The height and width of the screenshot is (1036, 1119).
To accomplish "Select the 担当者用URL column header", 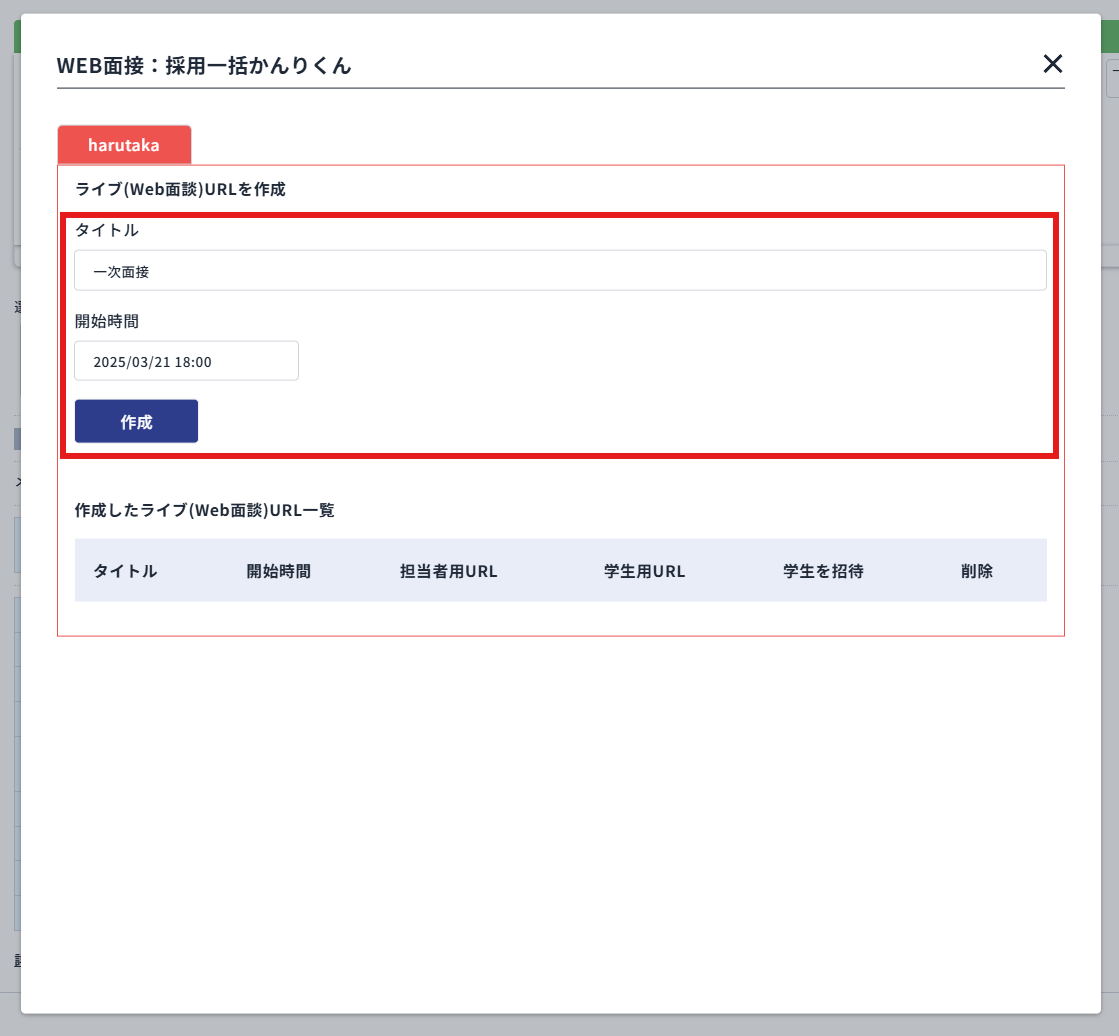I will [x=448, y=571].
